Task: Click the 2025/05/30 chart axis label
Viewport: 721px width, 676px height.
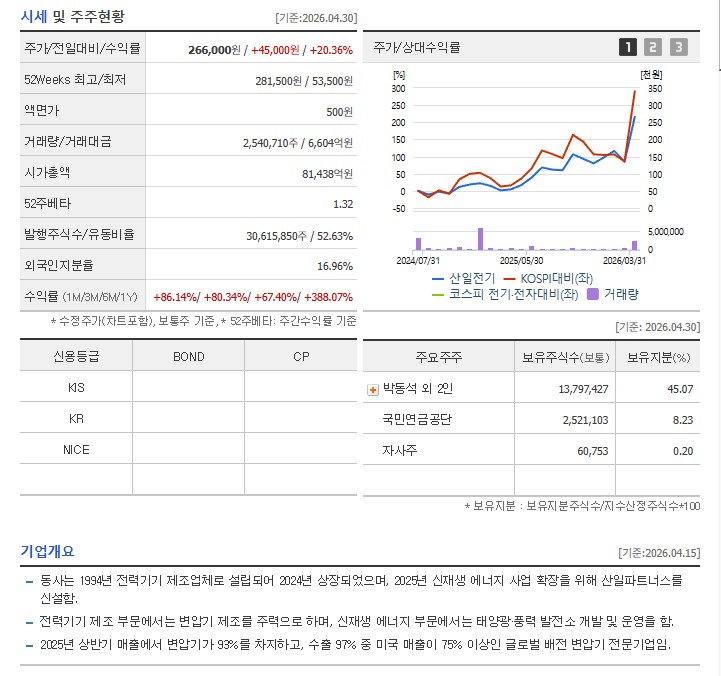Action: (x=521, y=261)
